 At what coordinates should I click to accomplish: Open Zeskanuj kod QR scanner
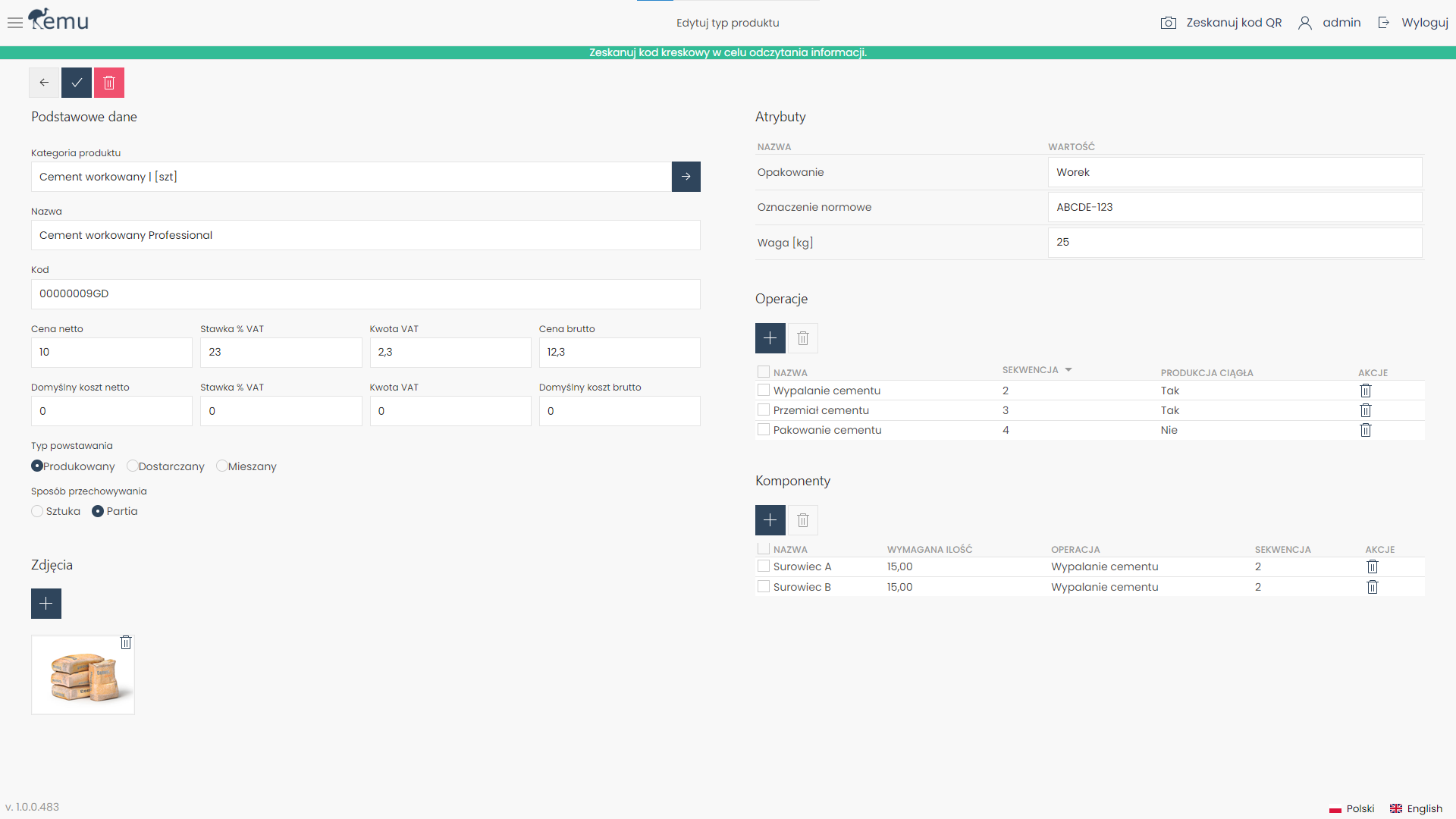click(1221, 23)
